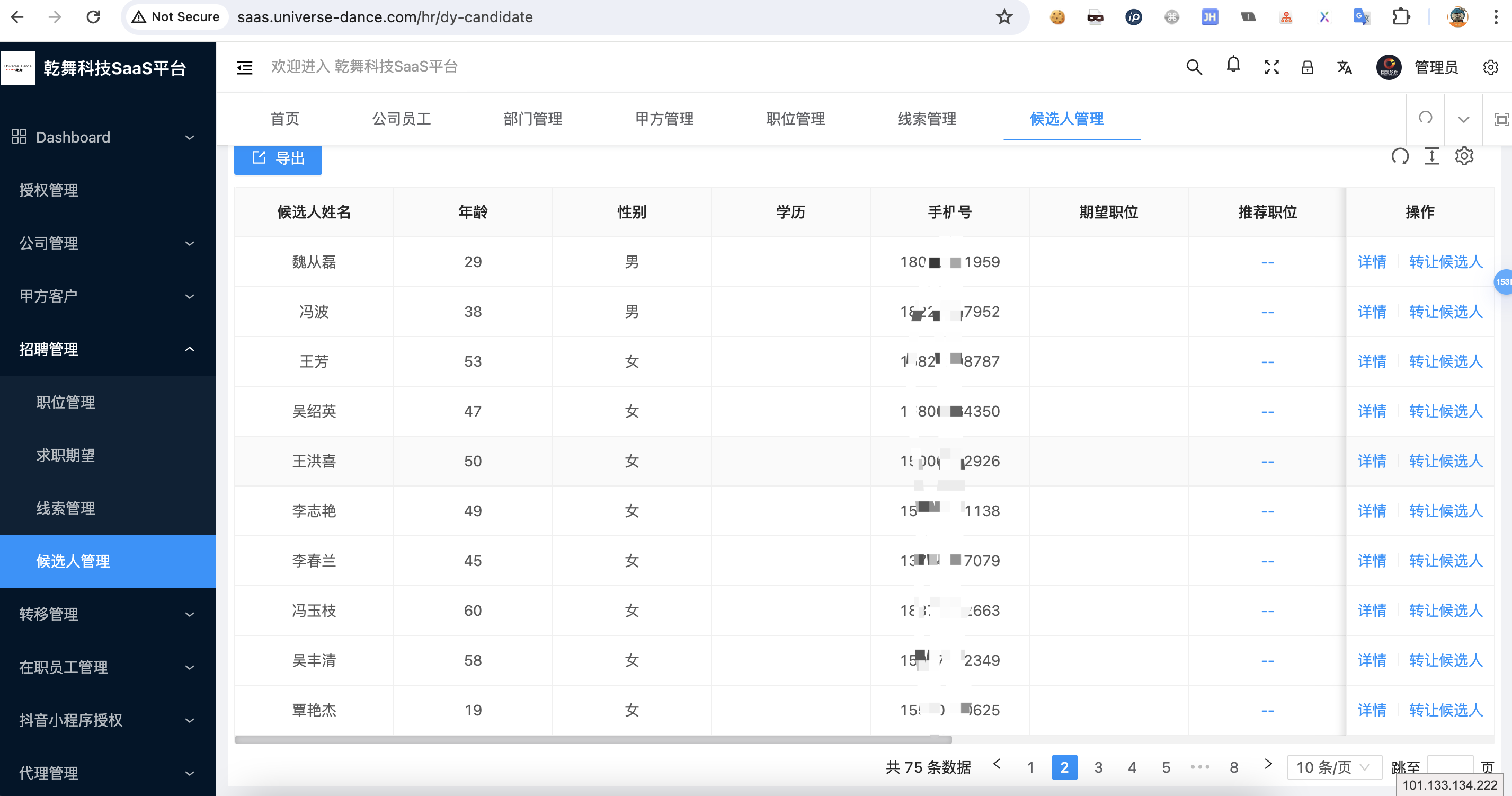This screenshot has height=796, width=1512.
Task: Switch to the 部门管理 tab
Action: tap(533, 119)
